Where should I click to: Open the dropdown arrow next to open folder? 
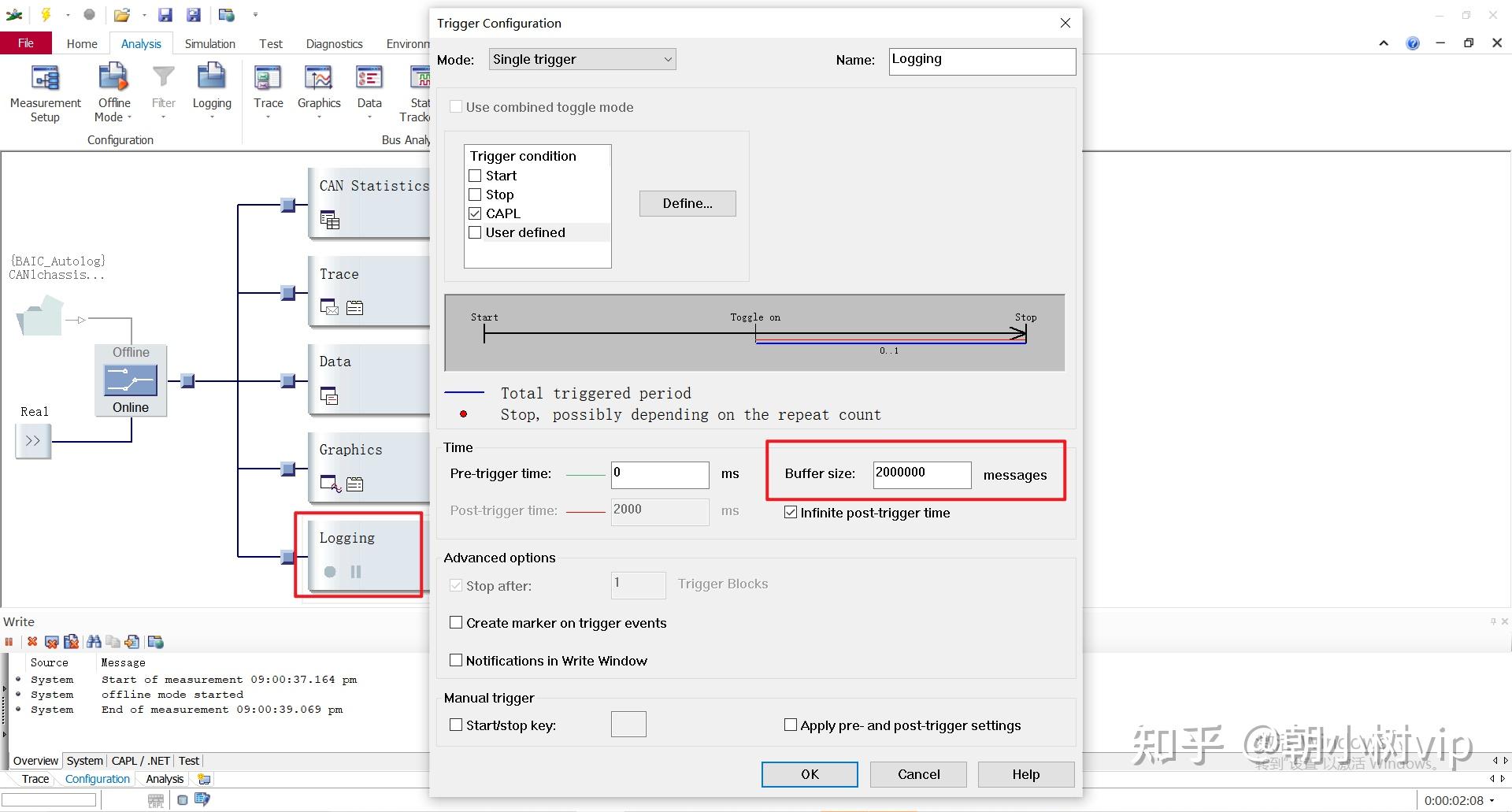coord(144,14)
